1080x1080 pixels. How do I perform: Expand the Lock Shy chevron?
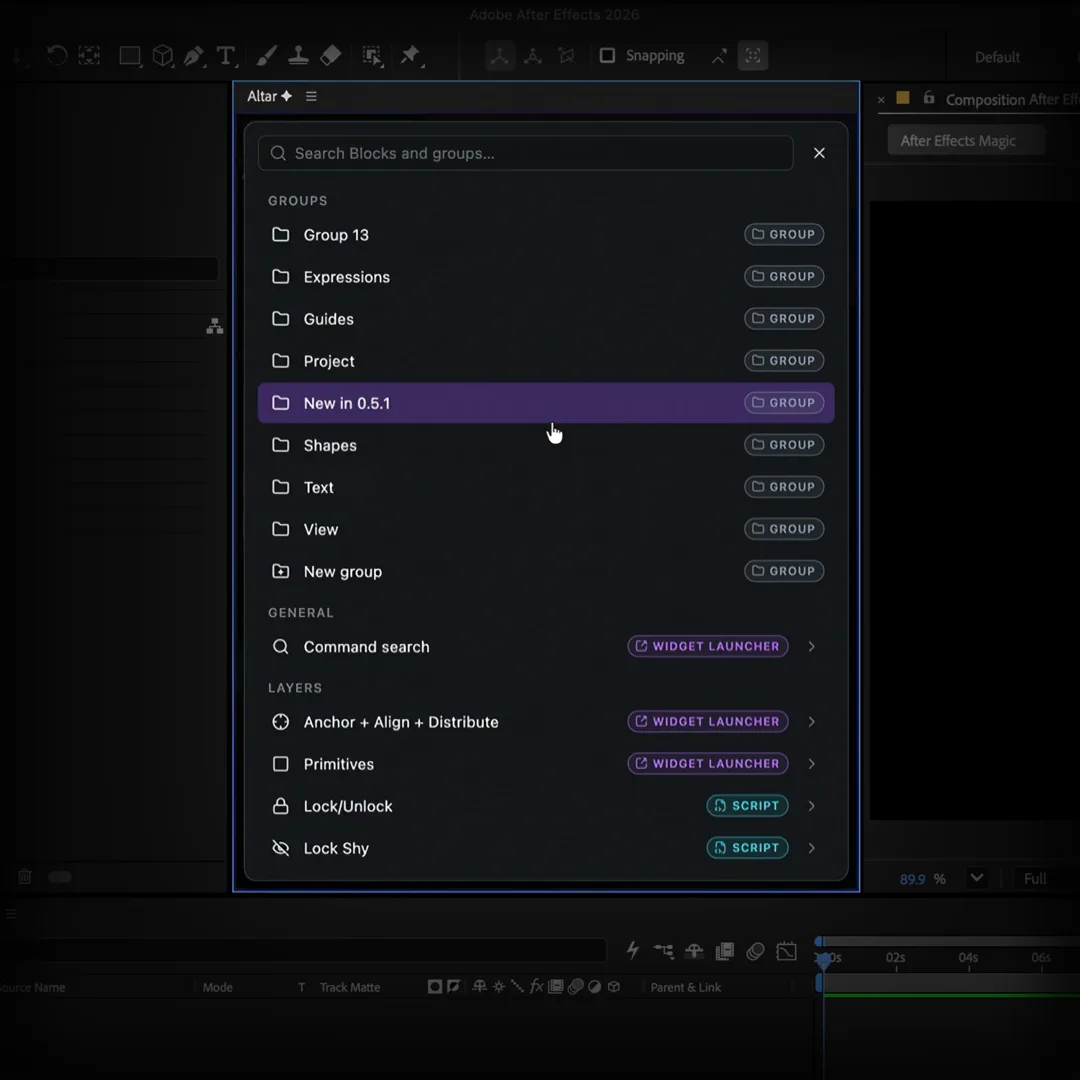[x=811, y=848]
